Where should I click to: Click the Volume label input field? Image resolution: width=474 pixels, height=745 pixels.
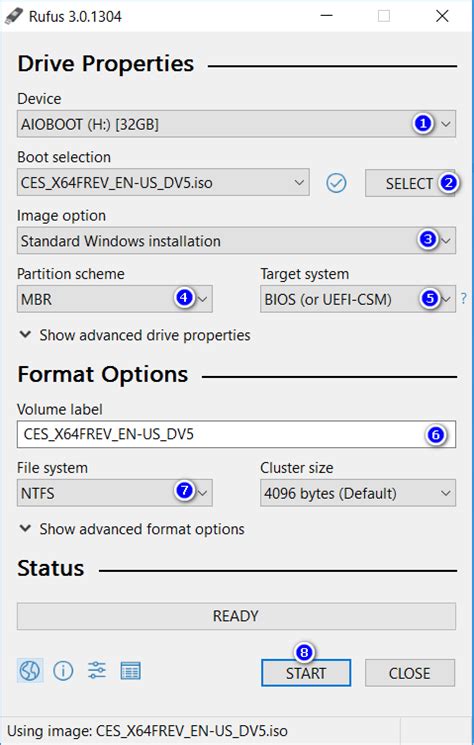coord(236,434)
